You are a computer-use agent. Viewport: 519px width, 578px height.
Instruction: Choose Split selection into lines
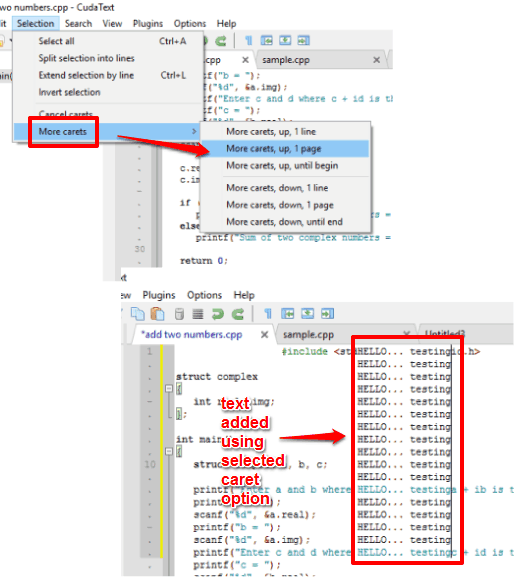click(108, 58)
